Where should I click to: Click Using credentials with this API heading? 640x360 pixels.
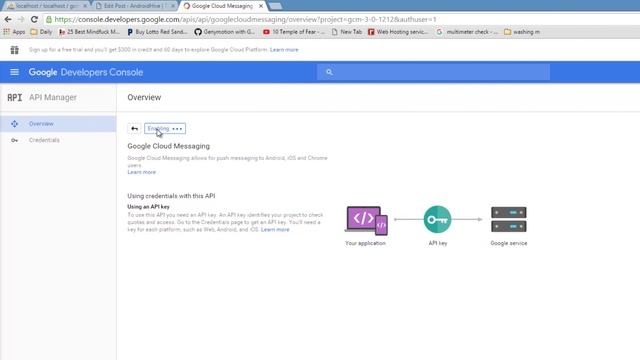pyautogui.click(x=171, y=196)
